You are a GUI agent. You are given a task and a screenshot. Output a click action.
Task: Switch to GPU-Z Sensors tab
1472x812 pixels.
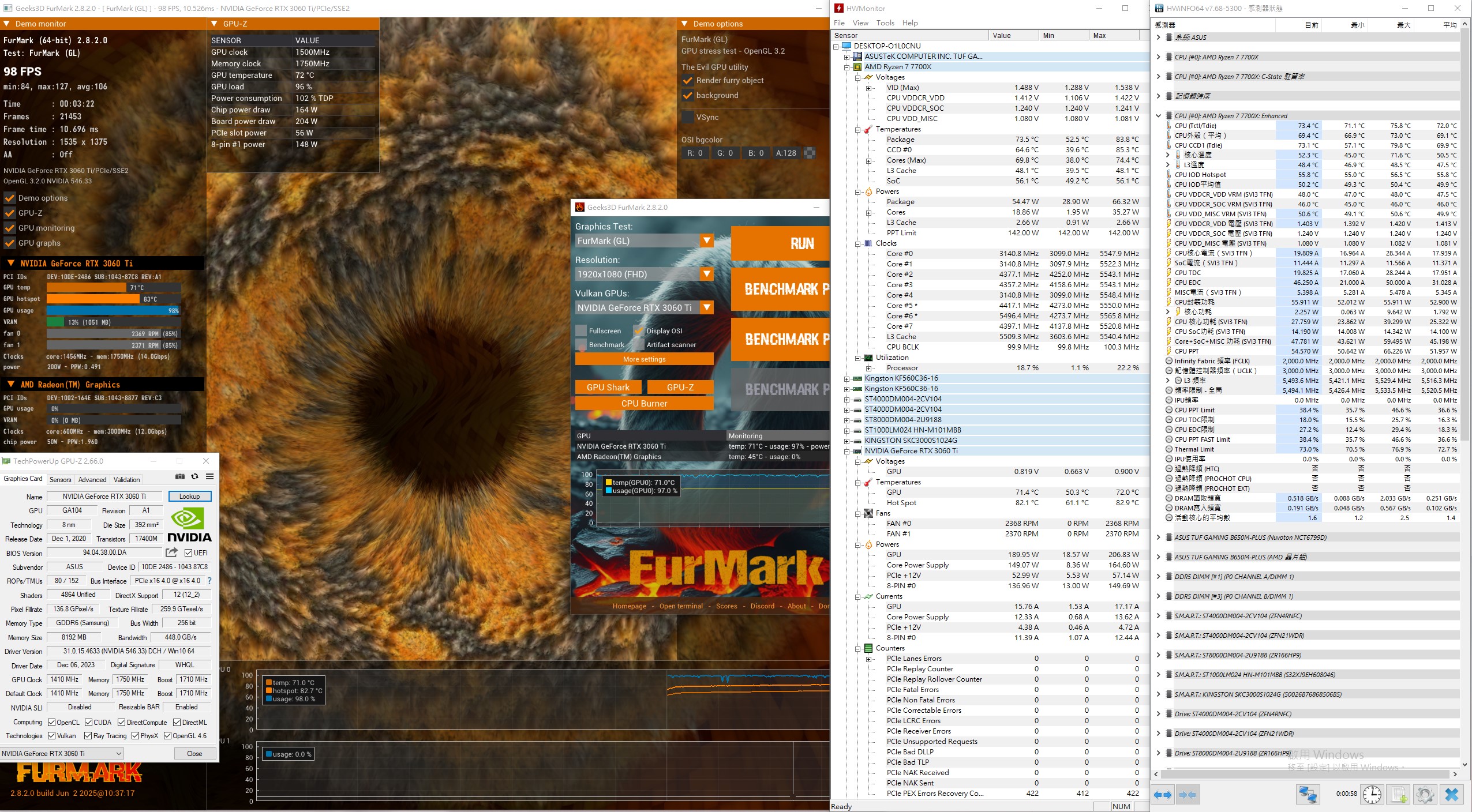[x=60, y=479]
